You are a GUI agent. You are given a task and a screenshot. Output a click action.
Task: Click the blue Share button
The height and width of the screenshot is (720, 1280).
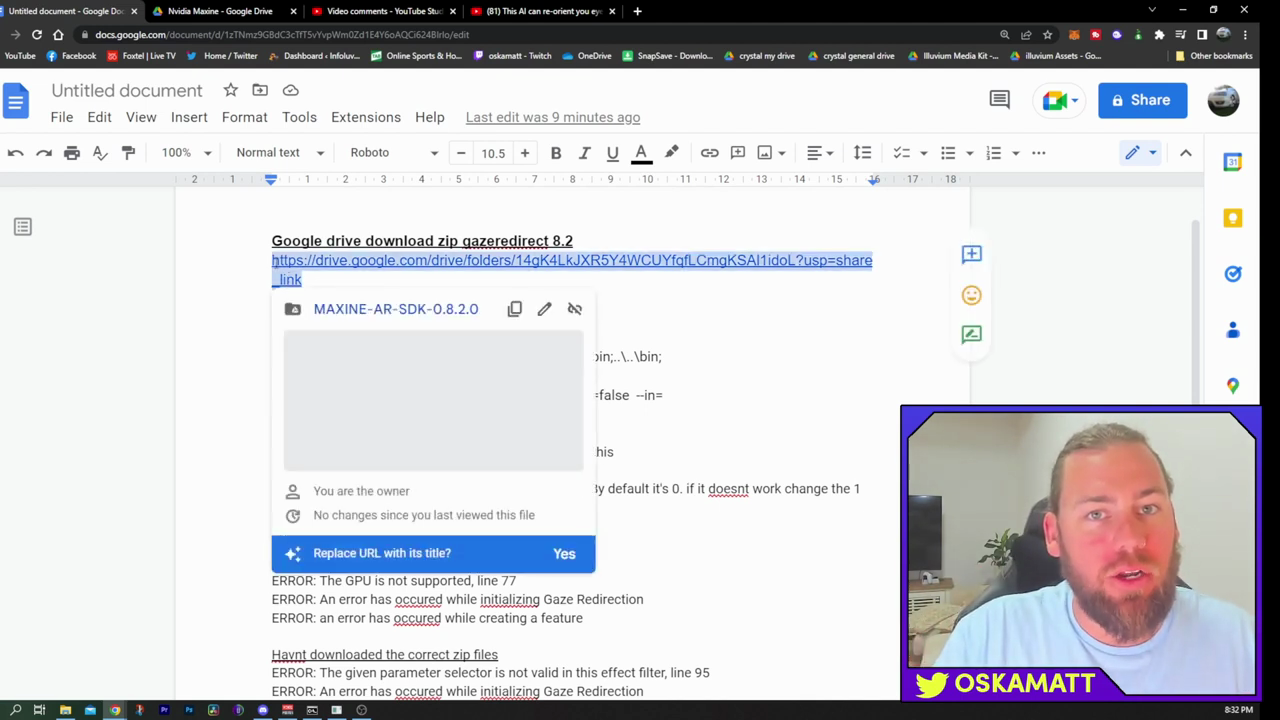point(1143,100)
